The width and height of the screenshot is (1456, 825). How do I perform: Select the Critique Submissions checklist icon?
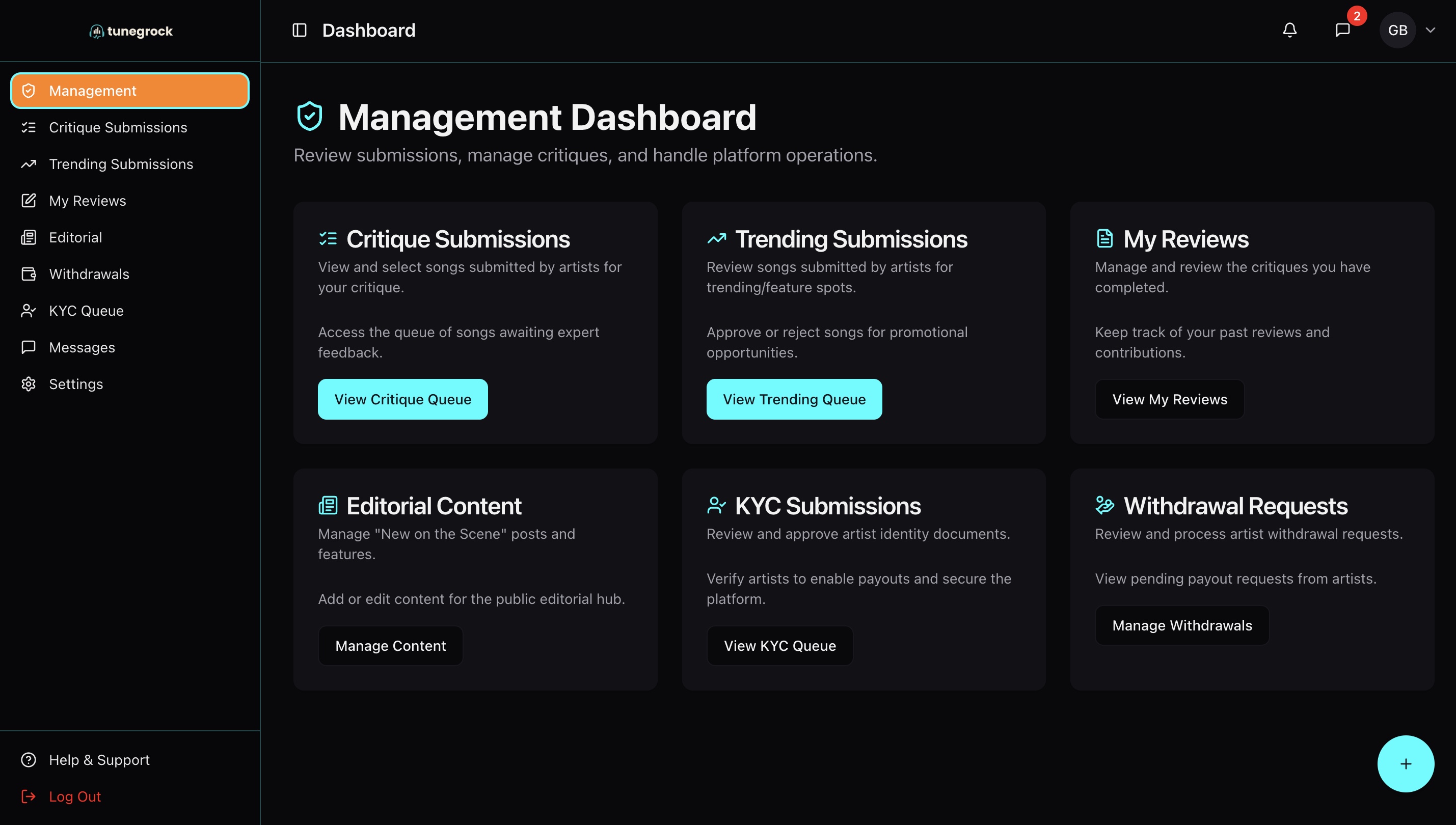29,127
